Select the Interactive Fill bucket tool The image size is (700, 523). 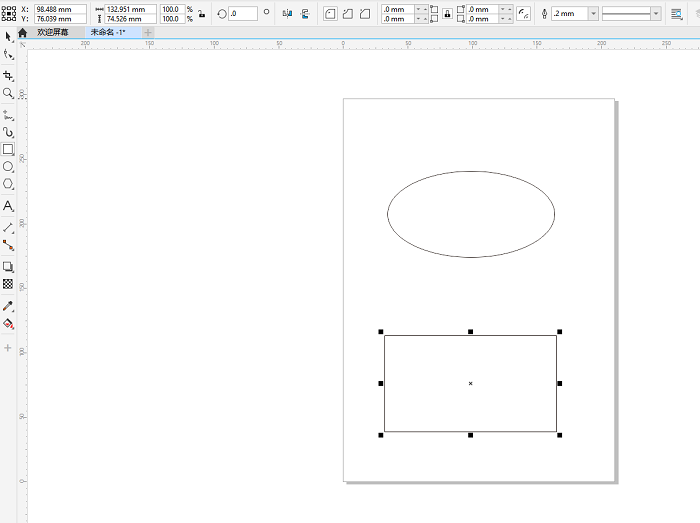click(x=8, y=324)
